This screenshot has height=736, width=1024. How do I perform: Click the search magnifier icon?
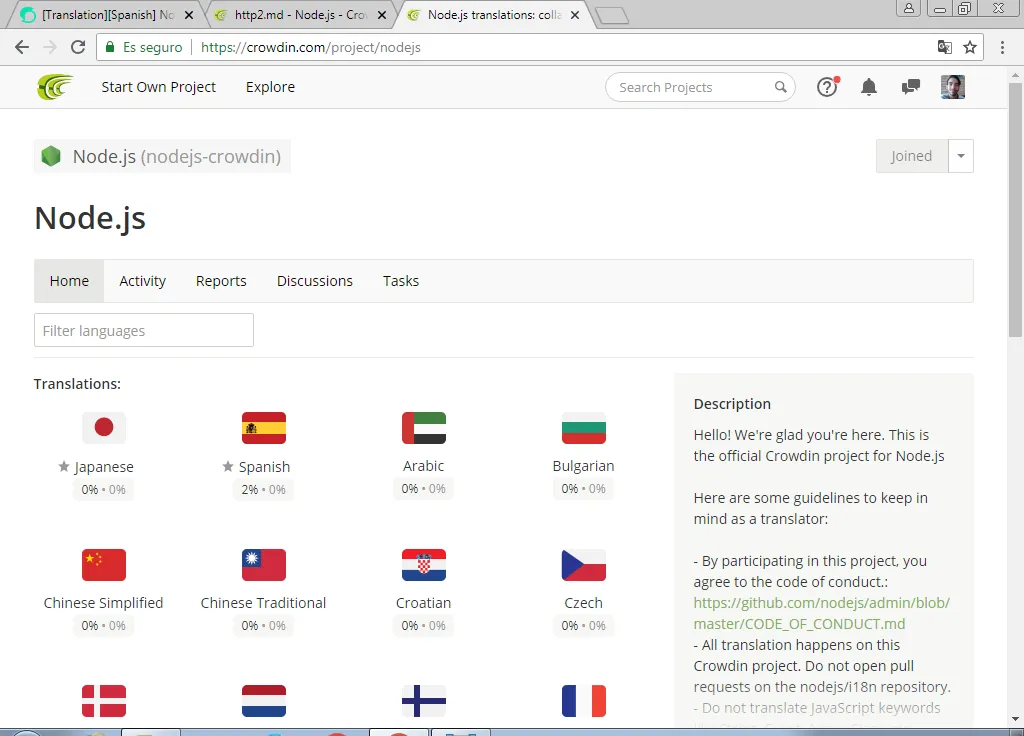(x=780, y=87)
